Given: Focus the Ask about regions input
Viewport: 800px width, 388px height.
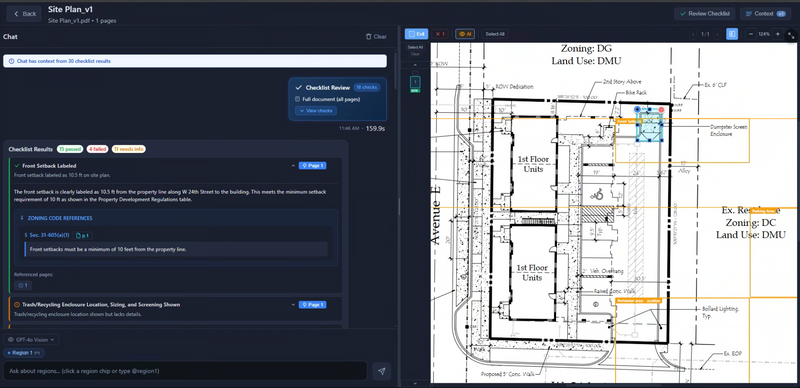Looking at the screenshot, I should (185, 371).
